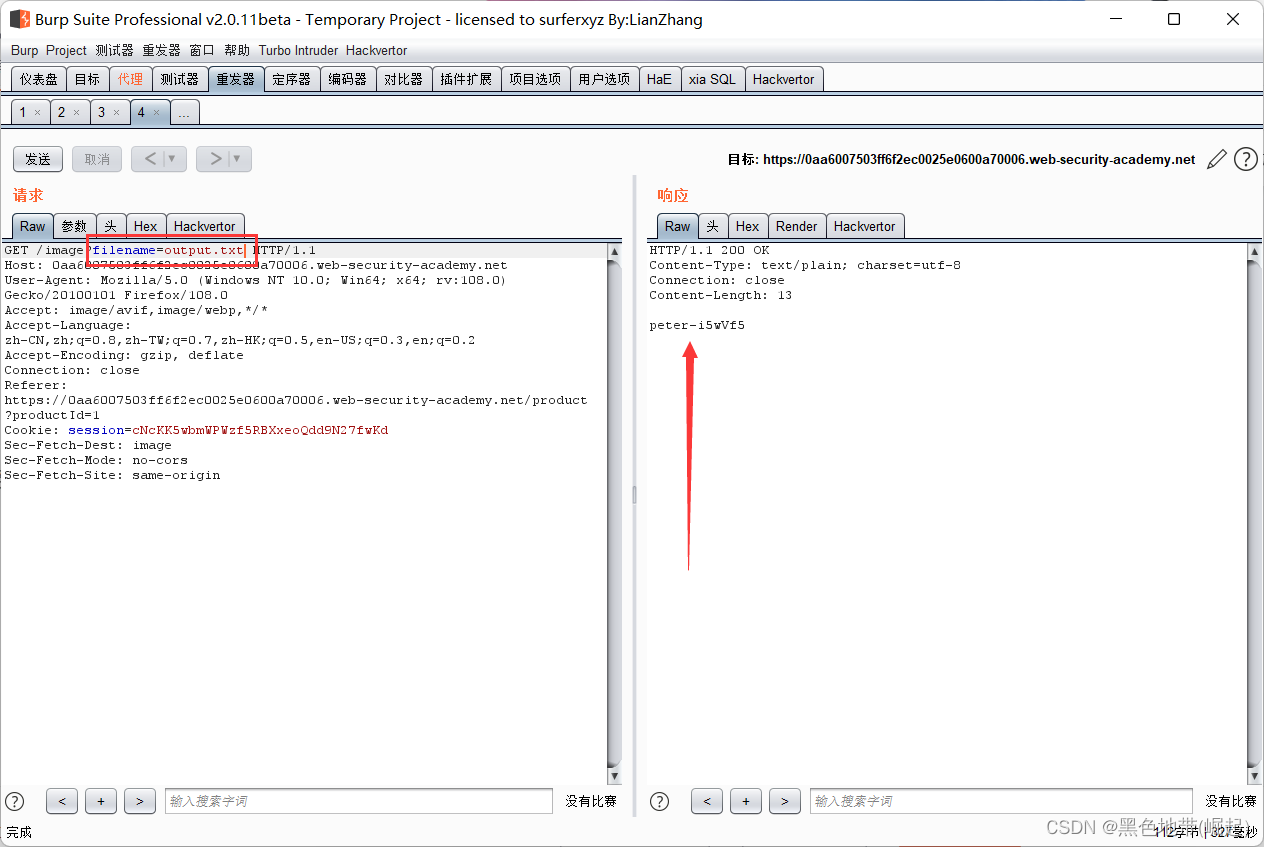Add new repeater tab with the ... tab
The image size is (1264, 847).
(183, 113)
